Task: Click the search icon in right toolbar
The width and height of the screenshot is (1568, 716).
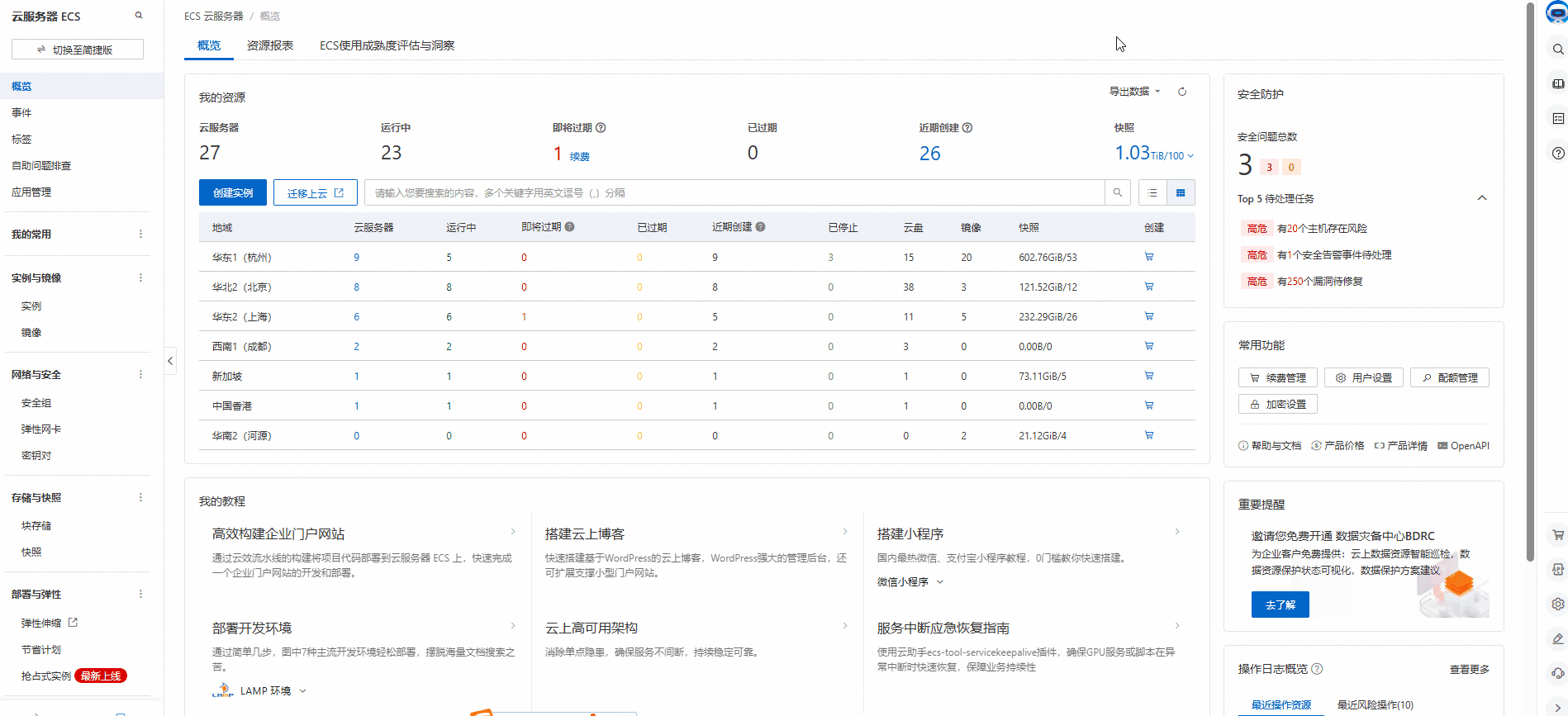Action: pyautogui.click(x=1557, y=50)
